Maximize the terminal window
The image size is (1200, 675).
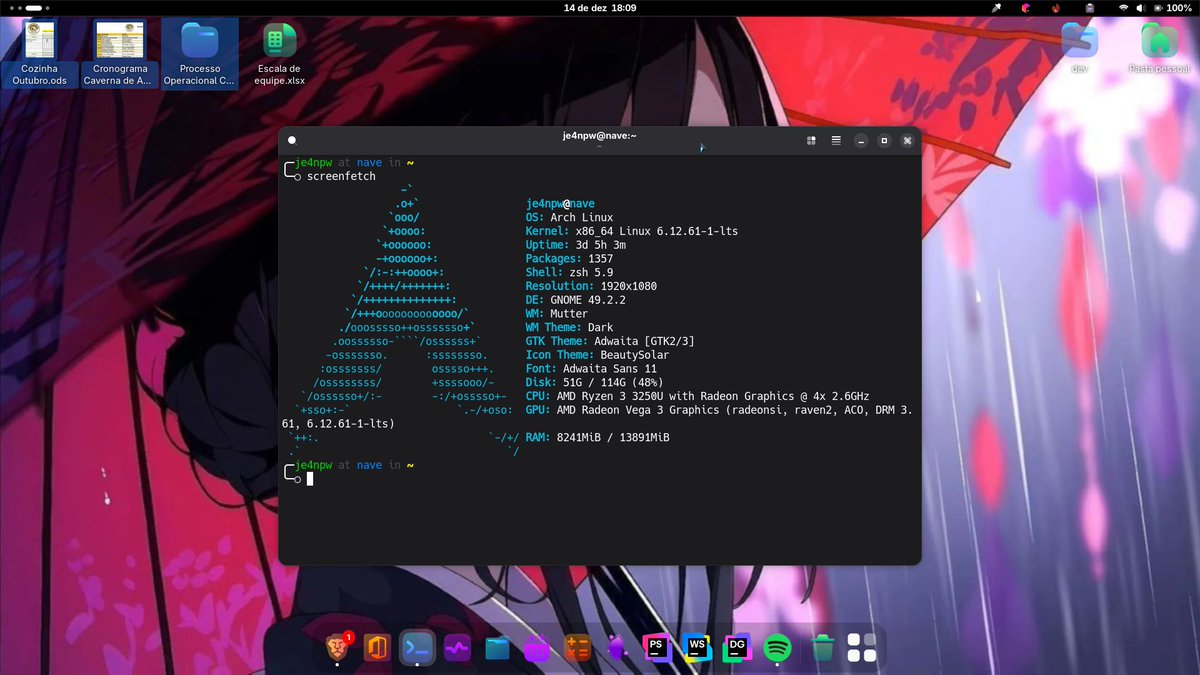click(884, 141)
